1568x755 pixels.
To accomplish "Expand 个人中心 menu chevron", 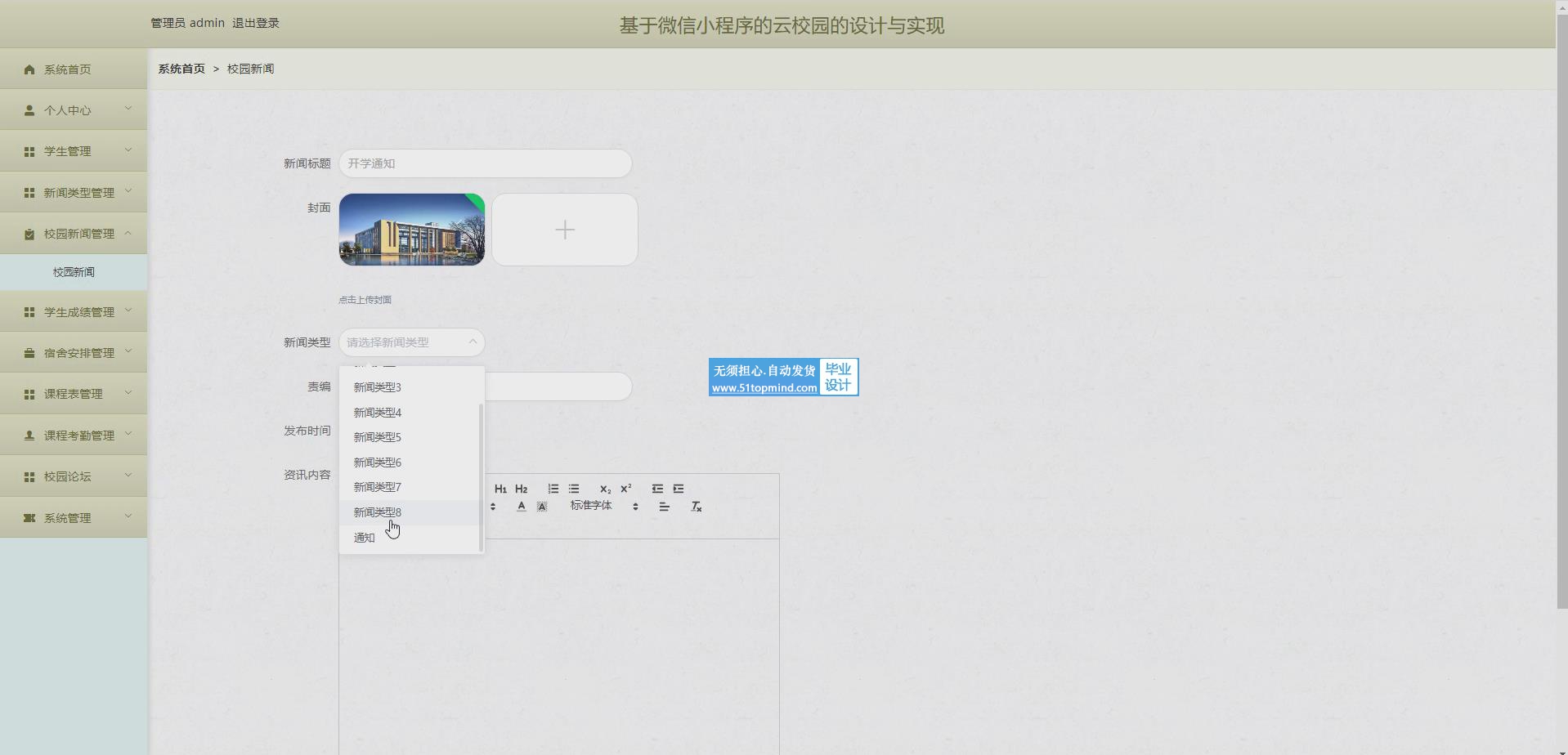I will (x=128, y=108).
